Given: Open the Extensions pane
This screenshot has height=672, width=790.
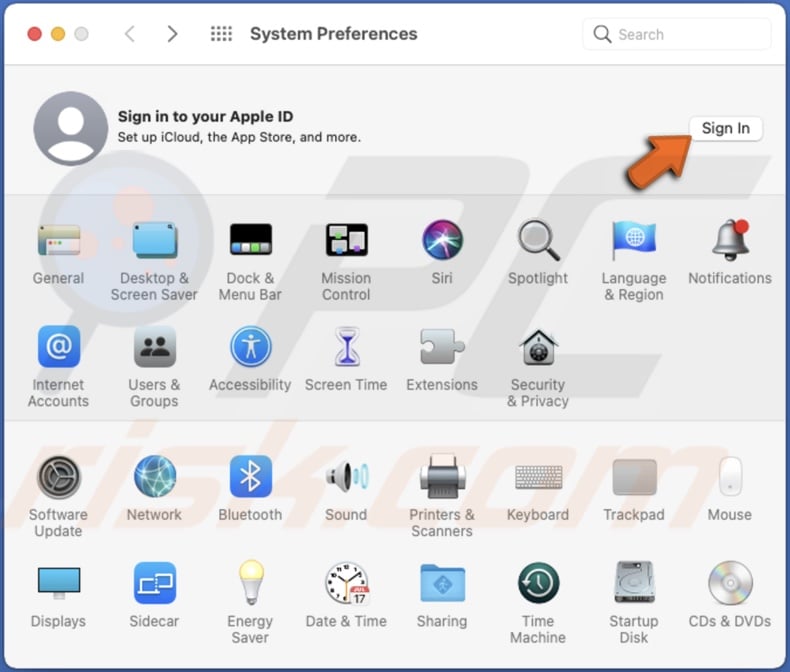Looking at the screenshot, I should click(442, 347).
